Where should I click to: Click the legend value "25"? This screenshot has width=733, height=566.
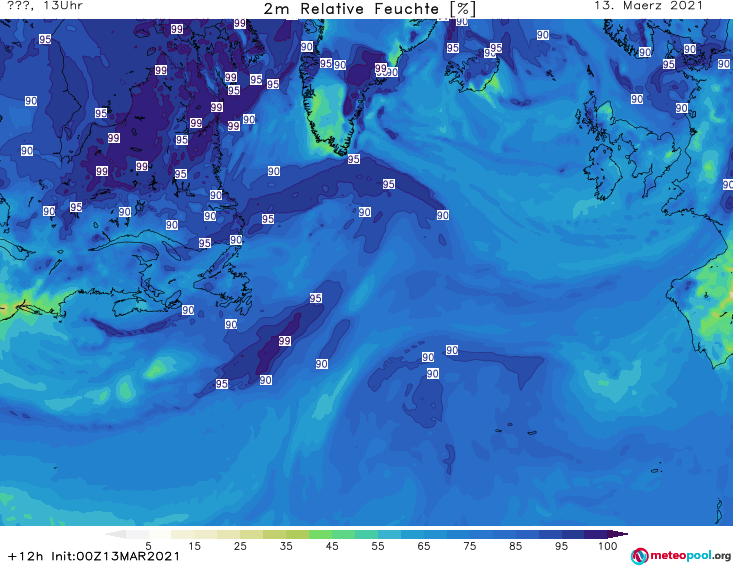point(240,546)
